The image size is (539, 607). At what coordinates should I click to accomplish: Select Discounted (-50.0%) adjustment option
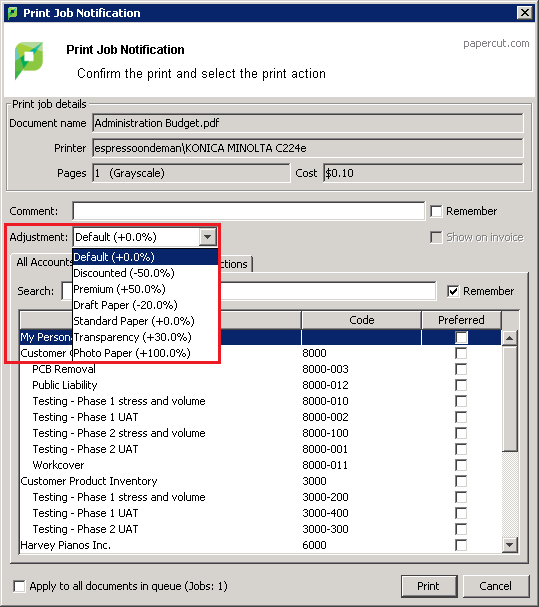coord(124,273)
